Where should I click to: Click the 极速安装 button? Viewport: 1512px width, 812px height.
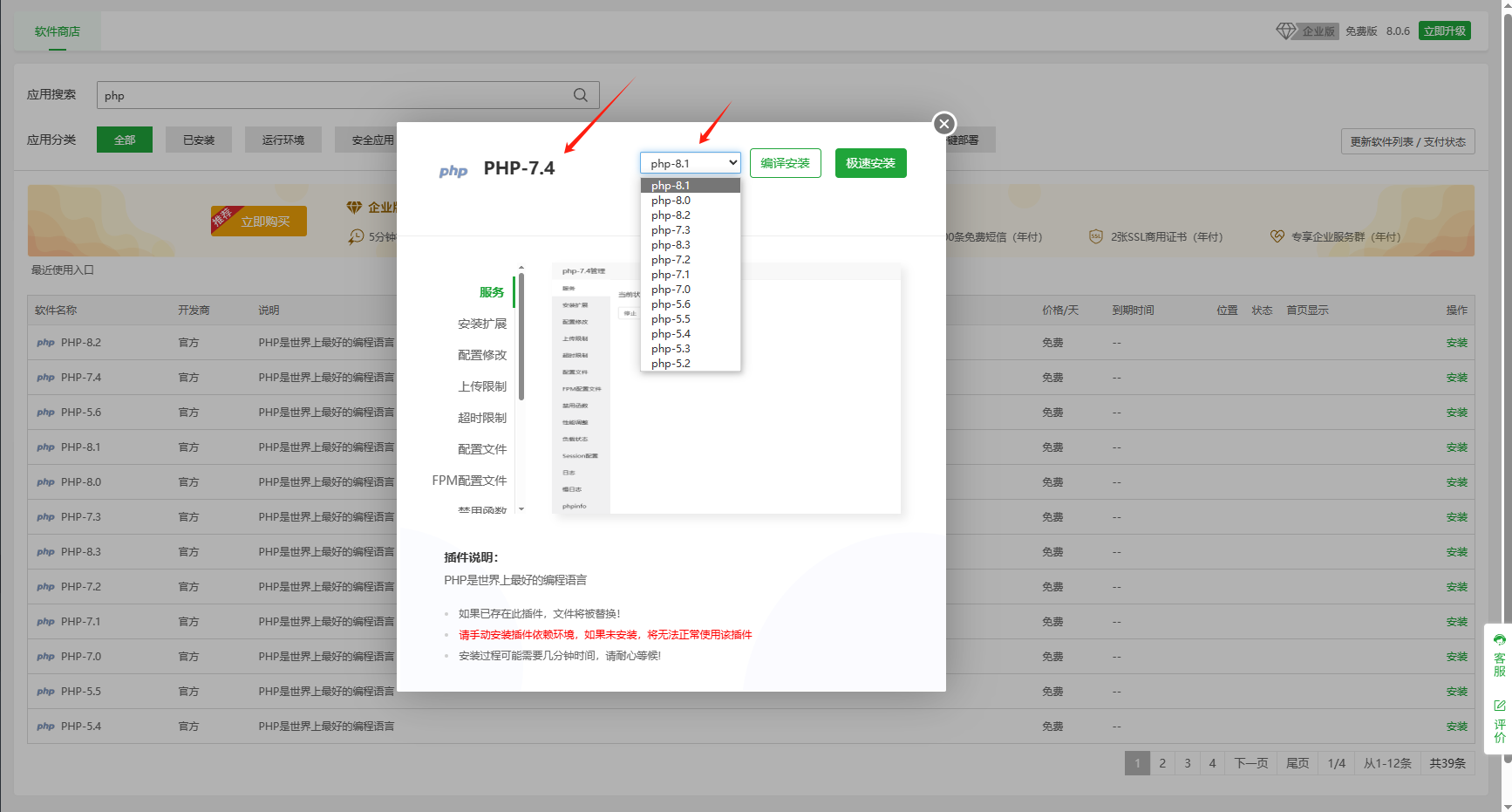point(870,163)
